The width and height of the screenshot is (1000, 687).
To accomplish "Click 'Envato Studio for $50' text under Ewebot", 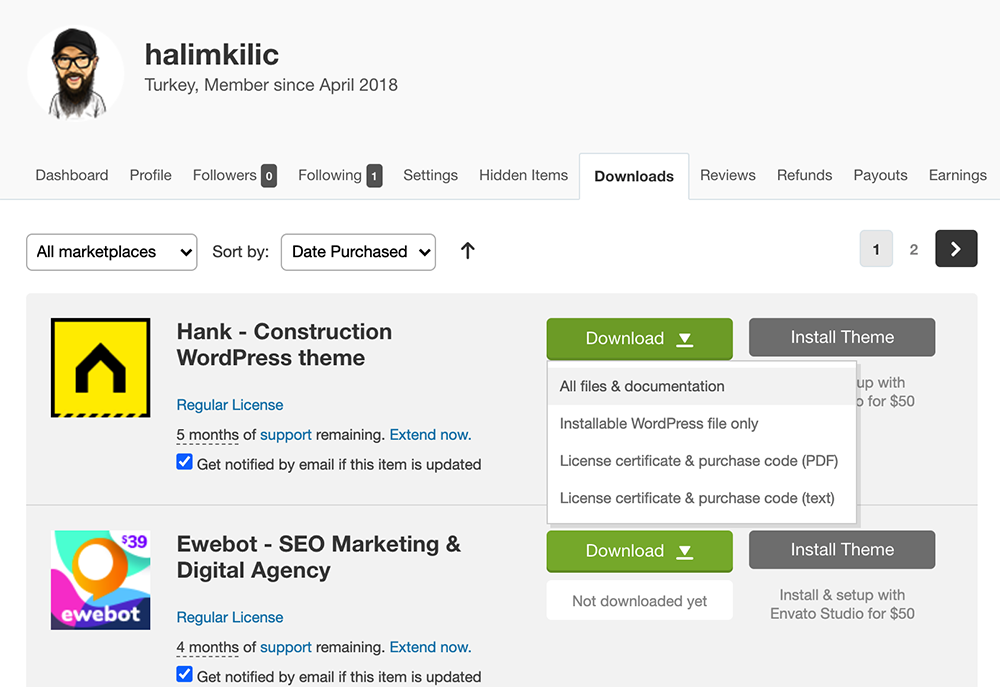I will pos(842,614).
